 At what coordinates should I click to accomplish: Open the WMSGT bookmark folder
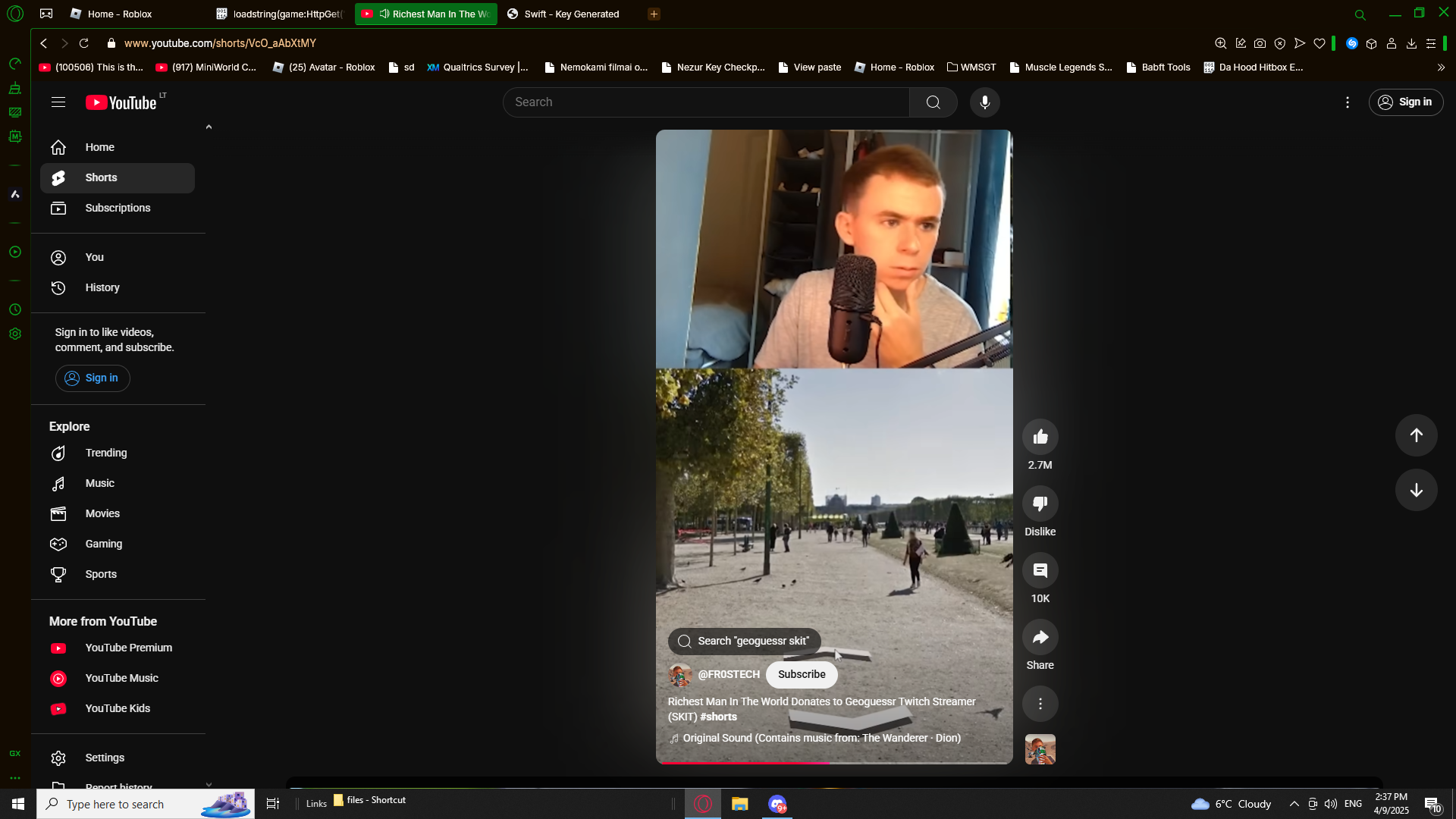pos(971,67)
